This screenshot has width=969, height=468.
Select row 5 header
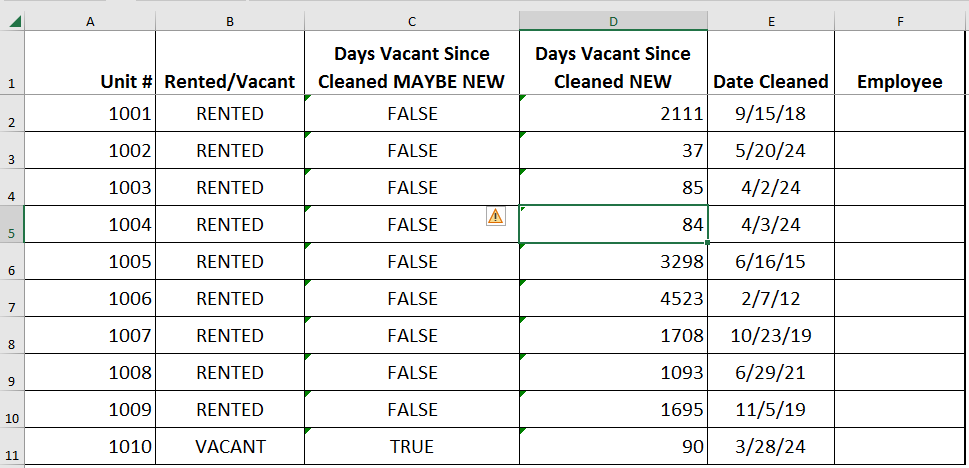(12, 224)
